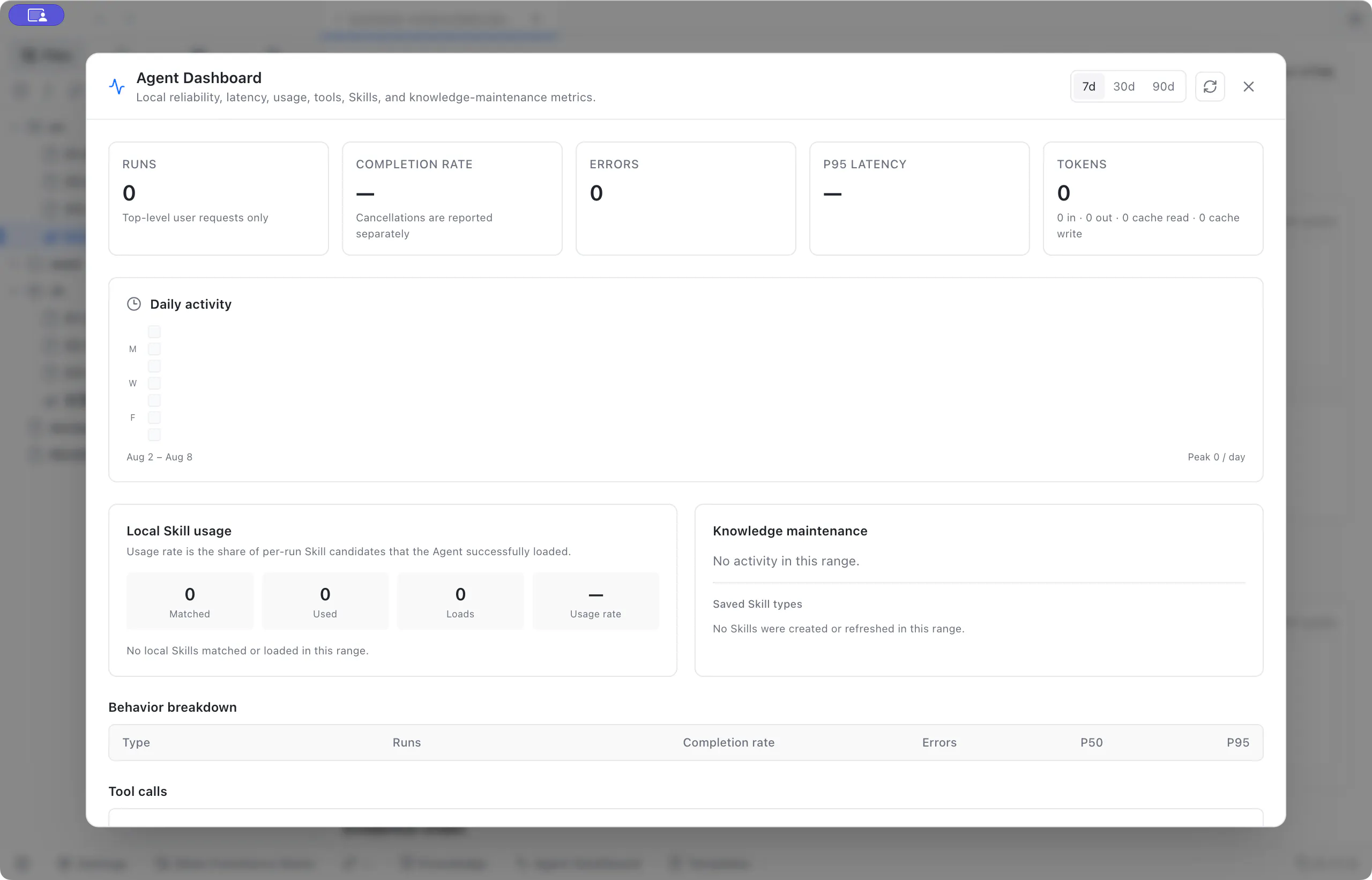Screen dimensions: 1372x880
Task: Click 'No local Skills matched or loaded' message
Action: click(248, 650)
